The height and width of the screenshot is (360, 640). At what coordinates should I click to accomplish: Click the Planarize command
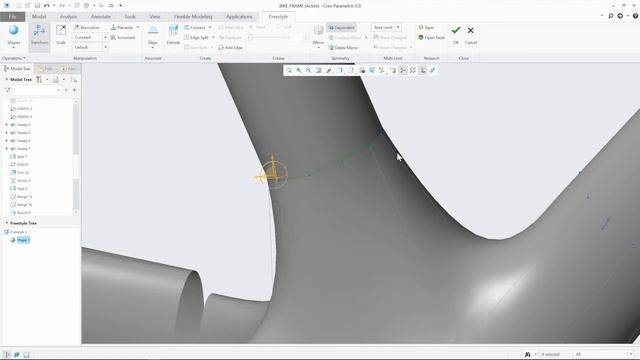tap(122, 27)
